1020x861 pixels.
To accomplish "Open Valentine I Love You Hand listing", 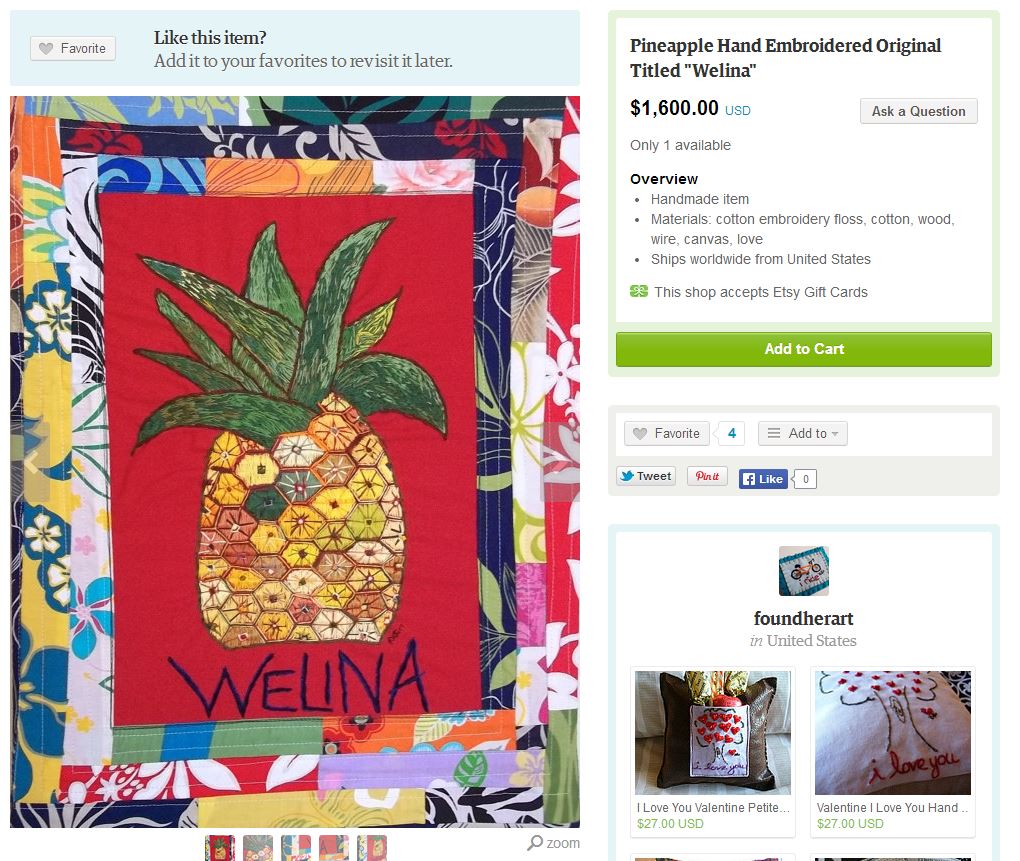I will pos(892,752).
